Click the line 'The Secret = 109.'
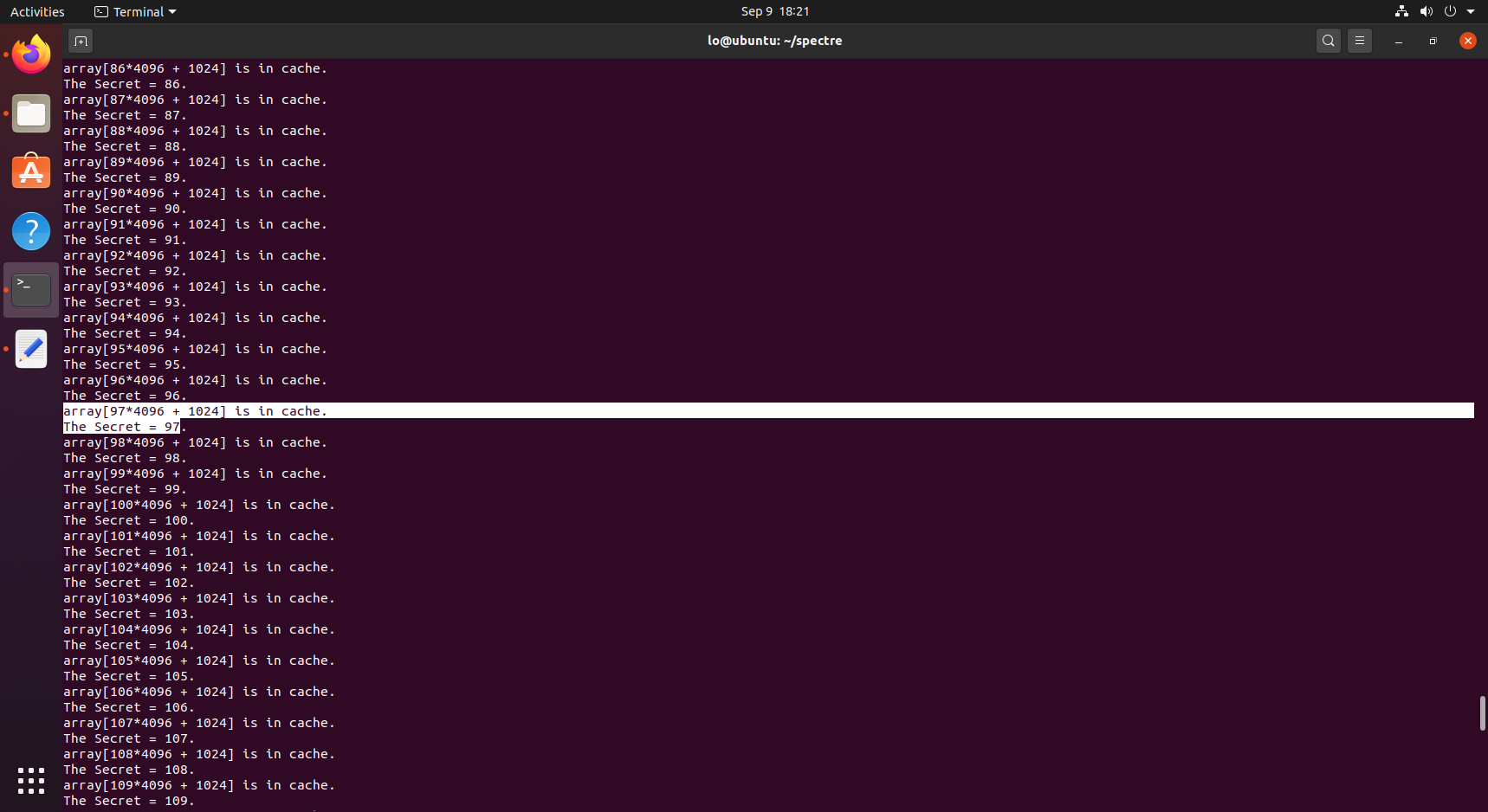 tap(129, 801)
